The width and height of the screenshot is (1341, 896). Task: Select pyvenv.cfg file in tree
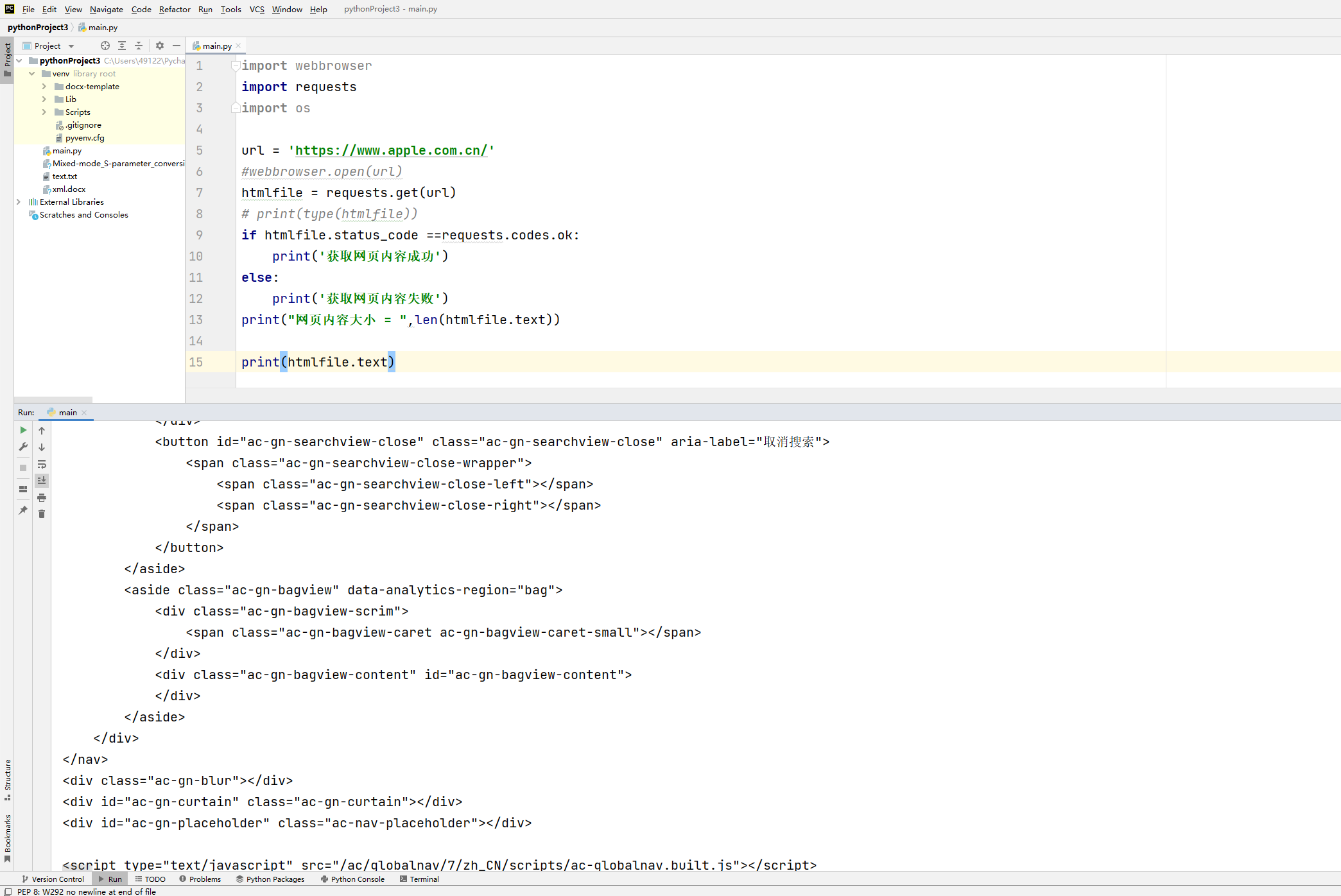click(85, 138)
